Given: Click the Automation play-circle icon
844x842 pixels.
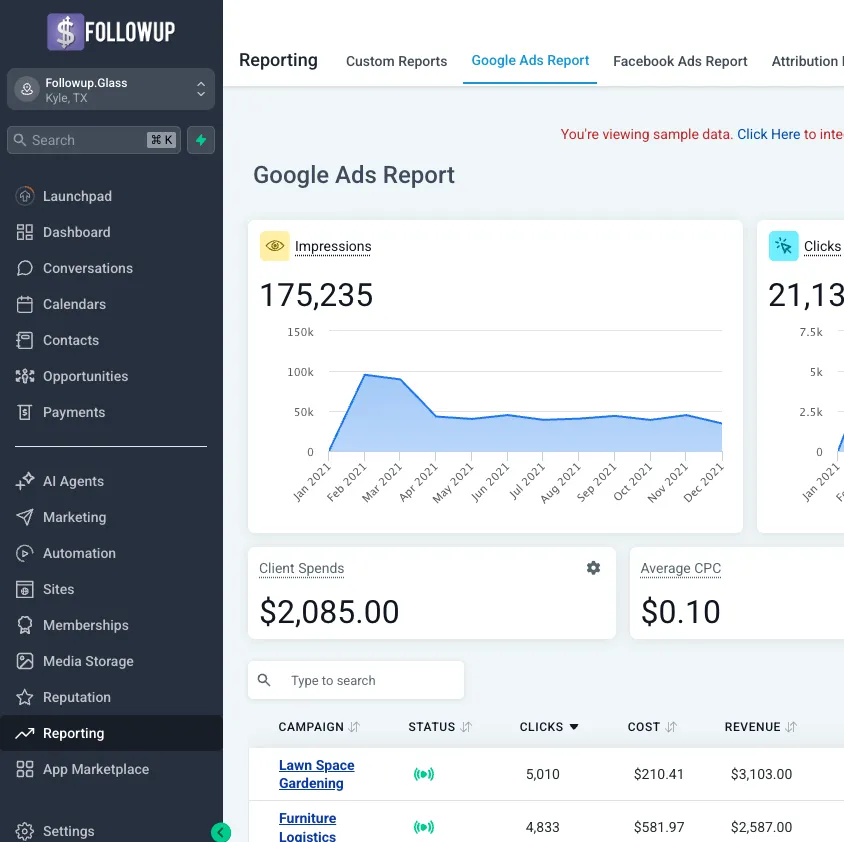Looking at the screenshot, I should [25, 553].
